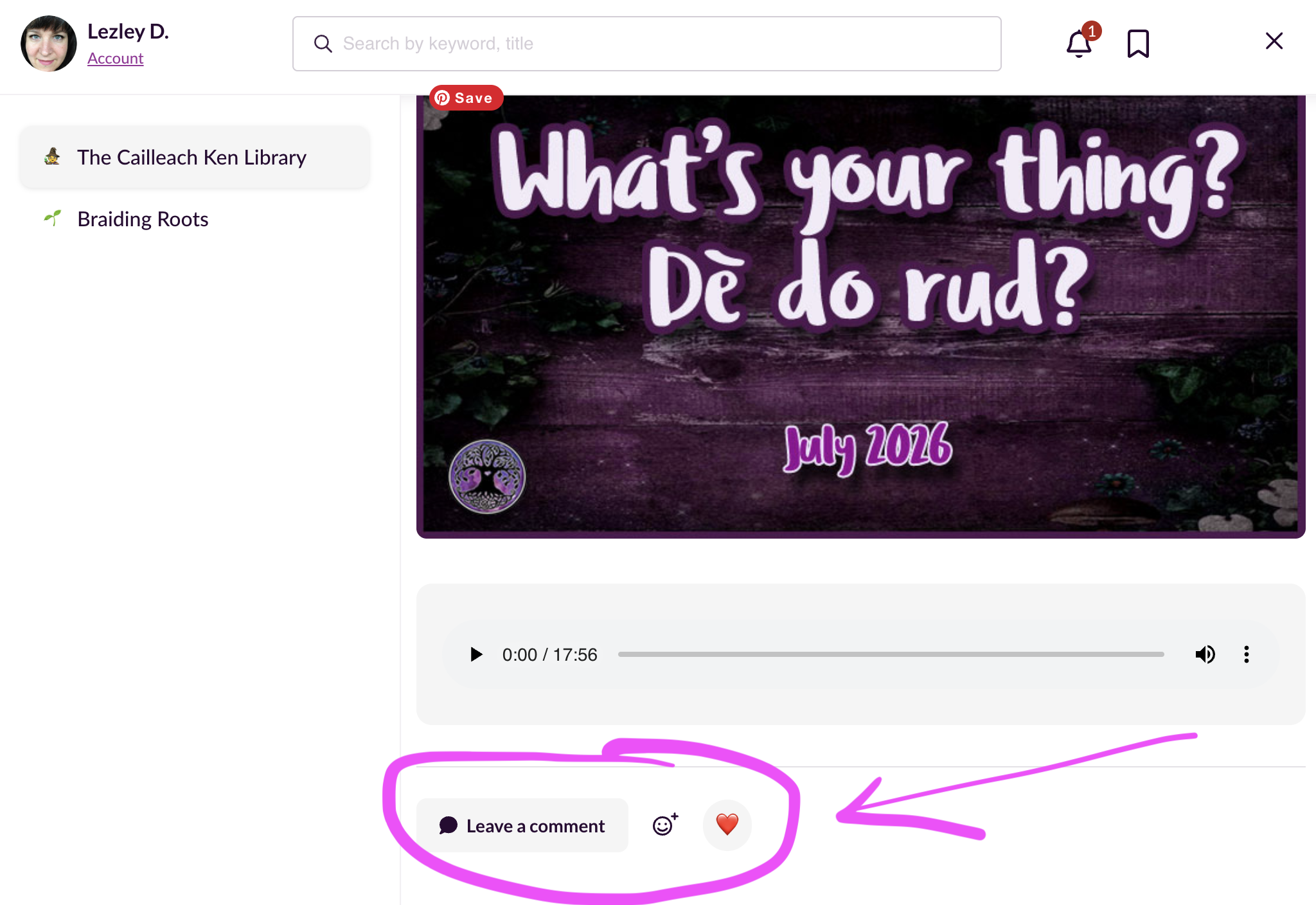Screen dimensions: 1316x905
Task: Click the search magnifier icon
Action: (323, 44)
